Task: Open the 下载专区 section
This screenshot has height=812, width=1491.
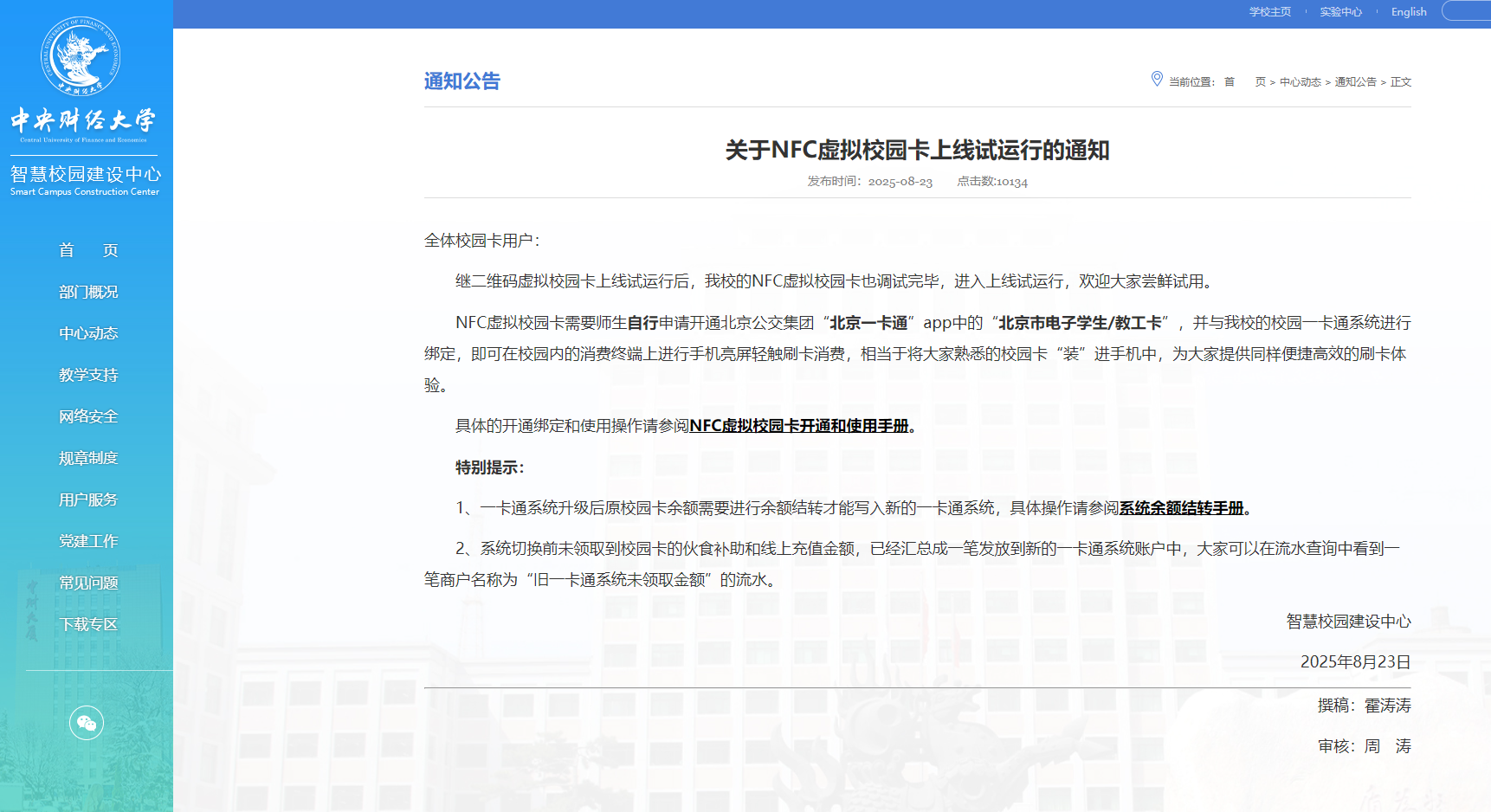Action: tap(87, 624)
